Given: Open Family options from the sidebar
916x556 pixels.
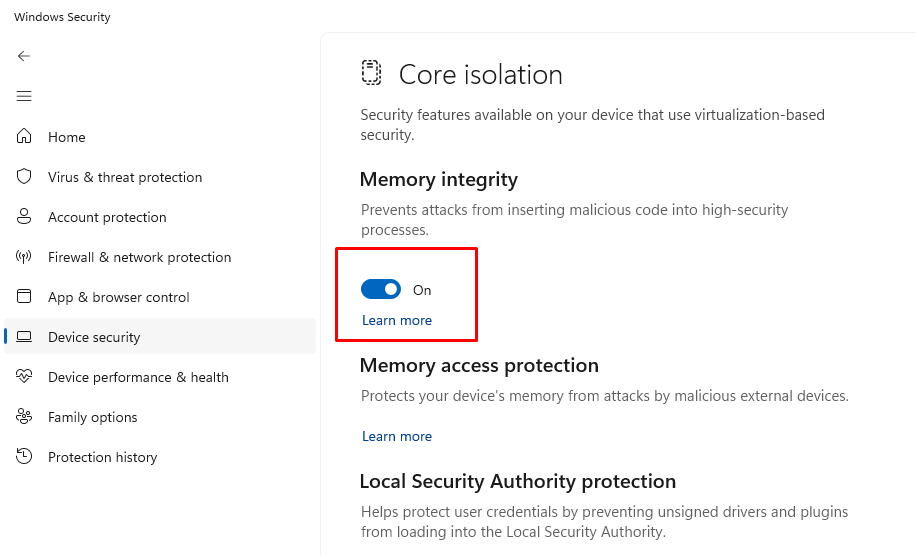Looking at the screenshot, I should 92,417.
